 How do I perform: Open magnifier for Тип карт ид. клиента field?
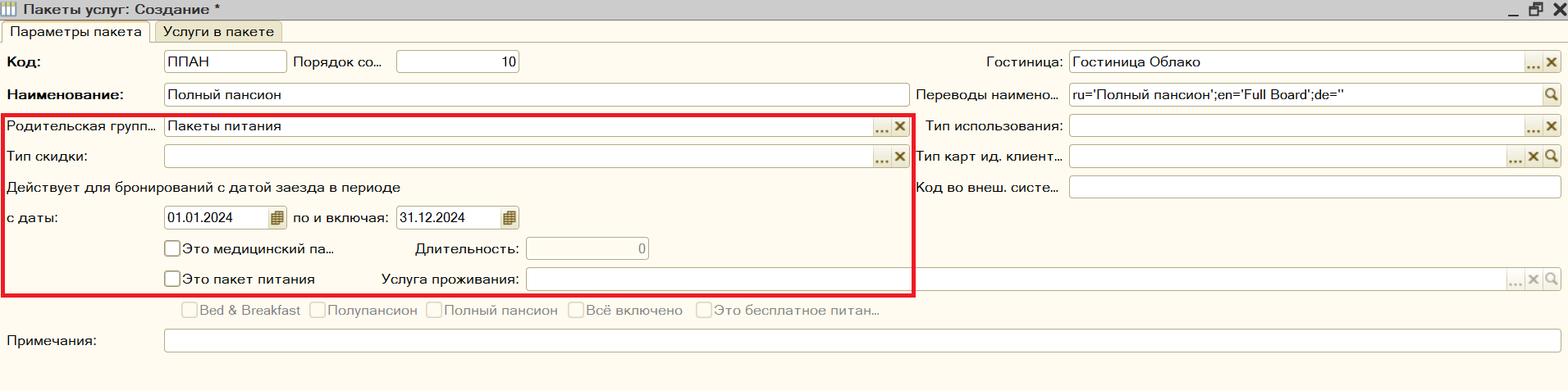tap(1552, 157)
